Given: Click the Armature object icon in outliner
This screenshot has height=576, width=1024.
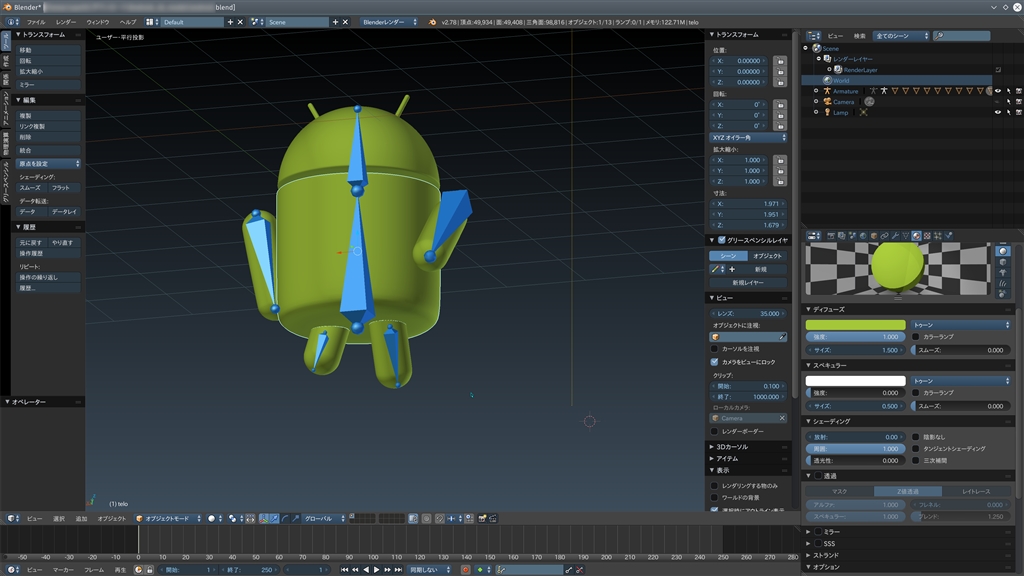Looking at the screenshot, I should point(827,91).
